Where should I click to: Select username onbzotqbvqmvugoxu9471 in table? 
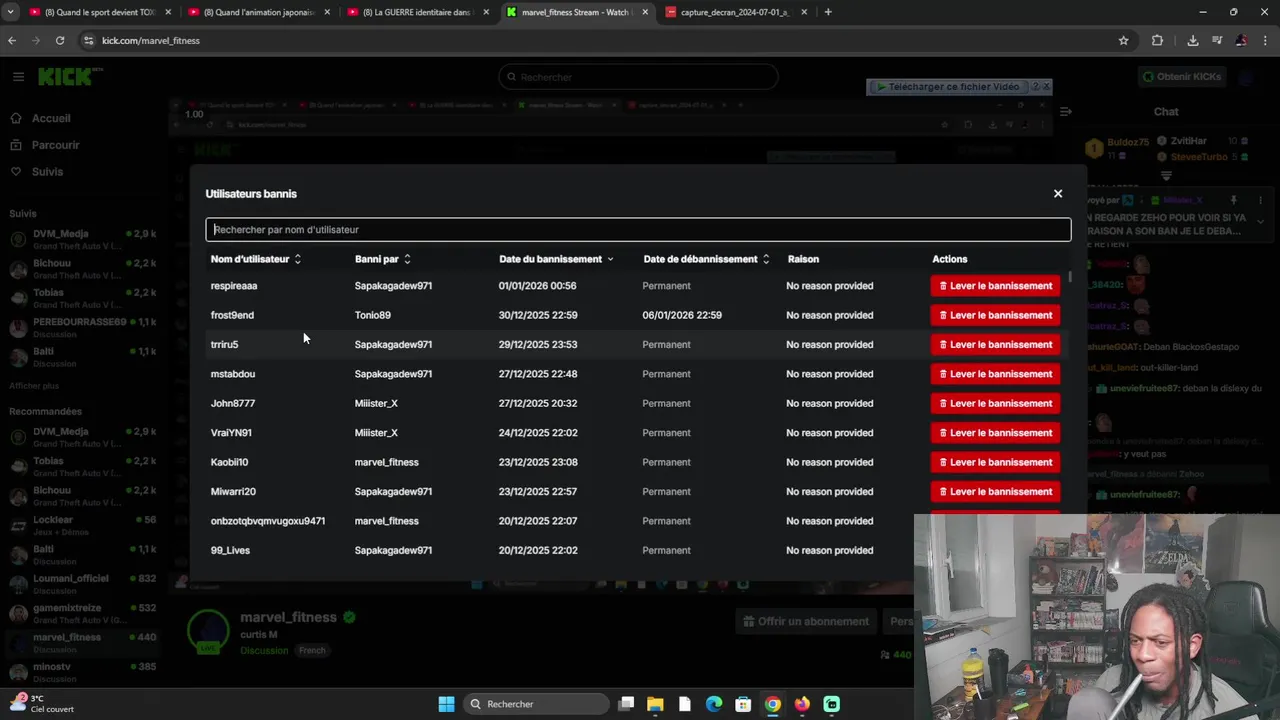pyautogui.click(x=268, y=521)
